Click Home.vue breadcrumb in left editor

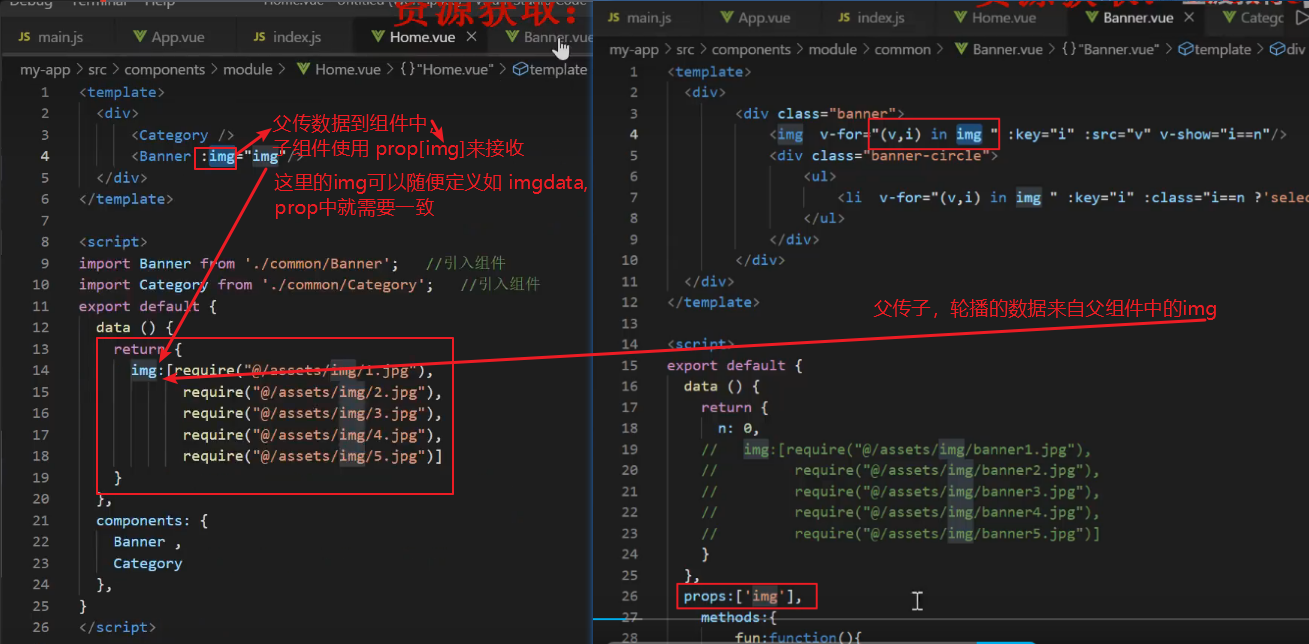pyautogui.click(x=338, y=69)
